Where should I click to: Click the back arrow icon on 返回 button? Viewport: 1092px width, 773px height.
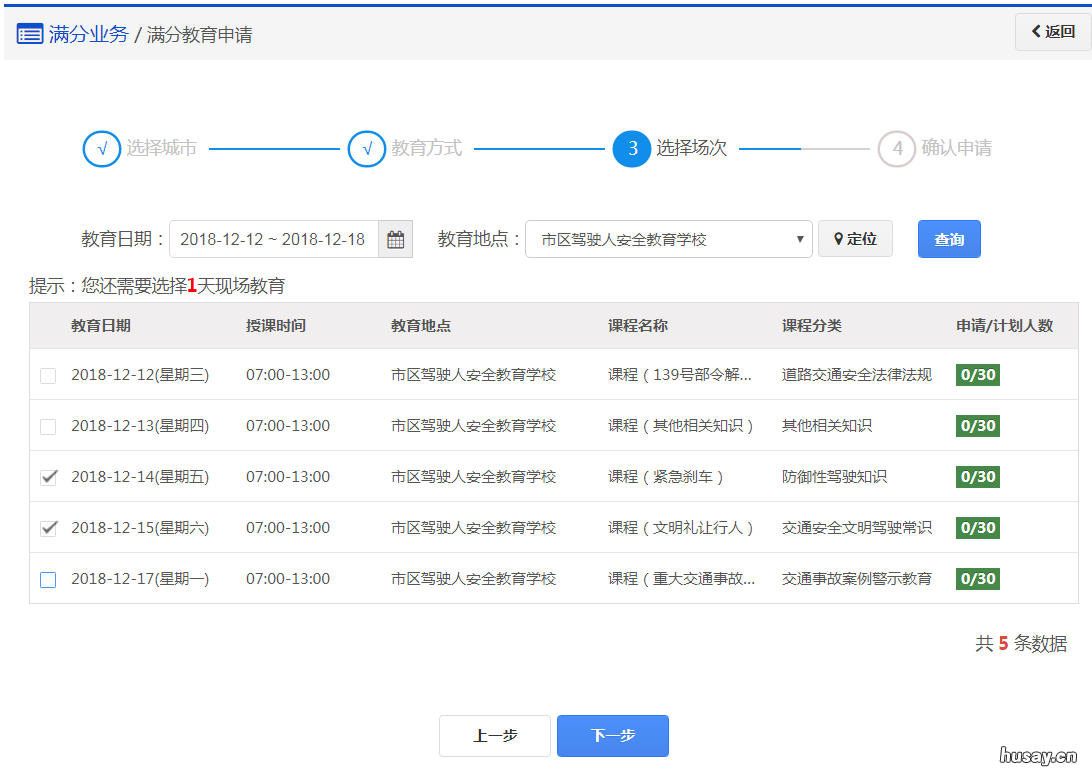point(1037,31)
